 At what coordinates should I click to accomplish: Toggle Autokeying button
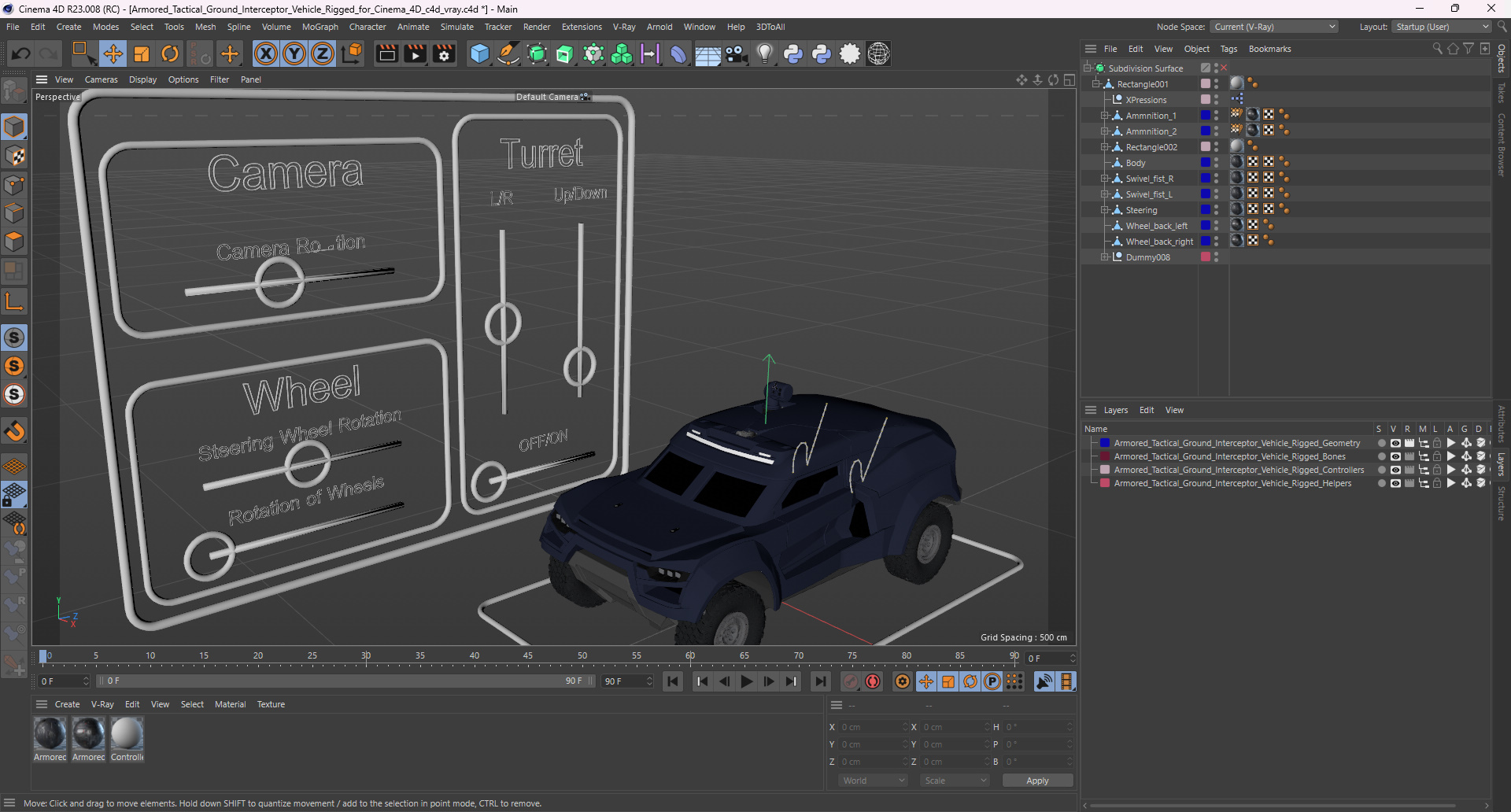point(873,681)
